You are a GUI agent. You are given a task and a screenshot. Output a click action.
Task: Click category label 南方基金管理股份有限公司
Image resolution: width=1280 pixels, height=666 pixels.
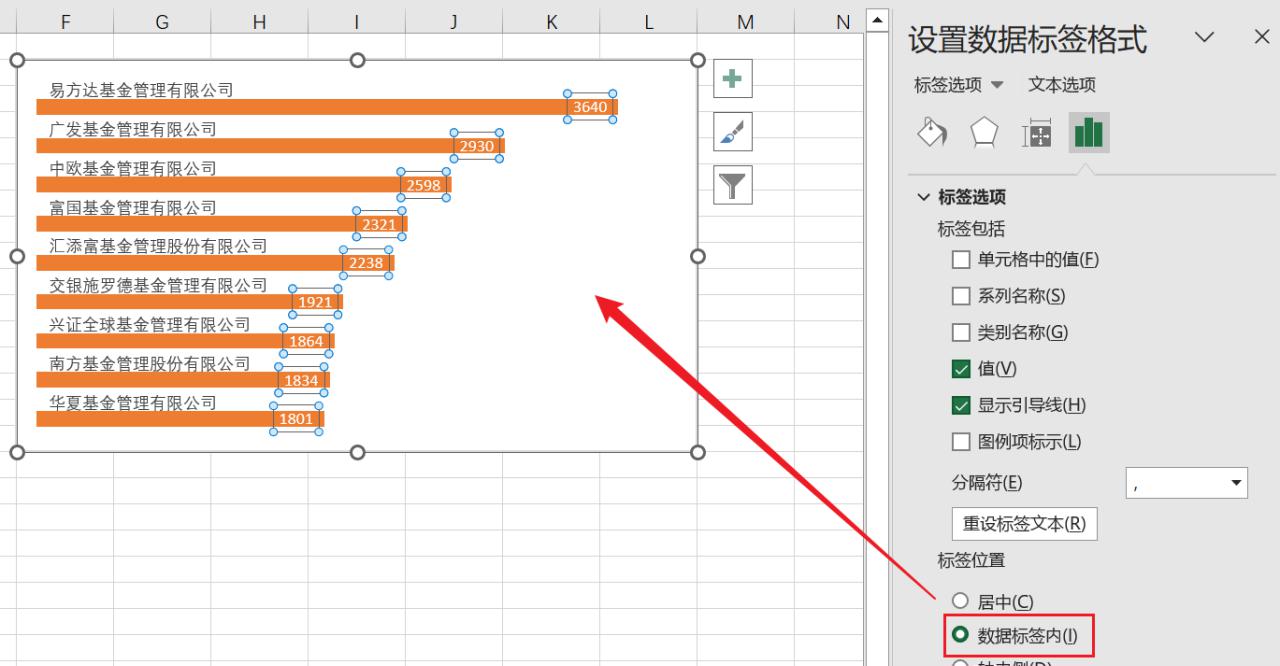150,363
